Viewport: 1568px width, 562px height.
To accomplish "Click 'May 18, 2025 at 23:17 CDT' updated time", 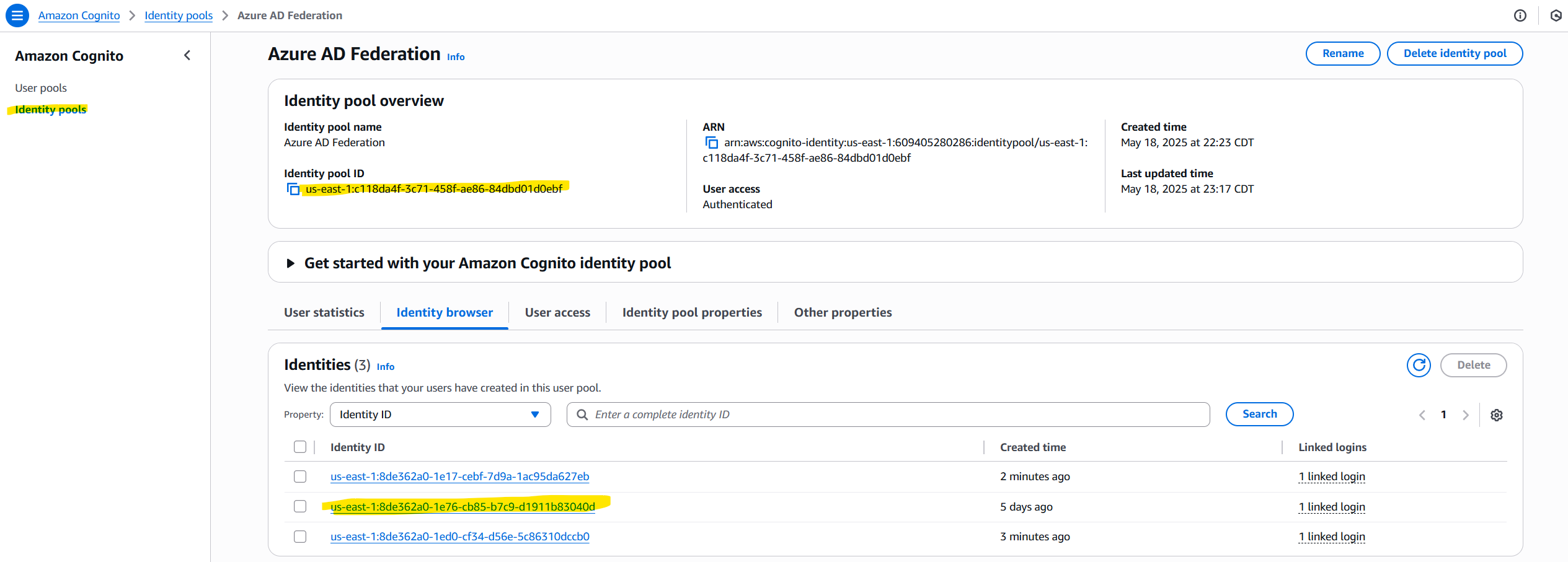I will coord(1187,189).
